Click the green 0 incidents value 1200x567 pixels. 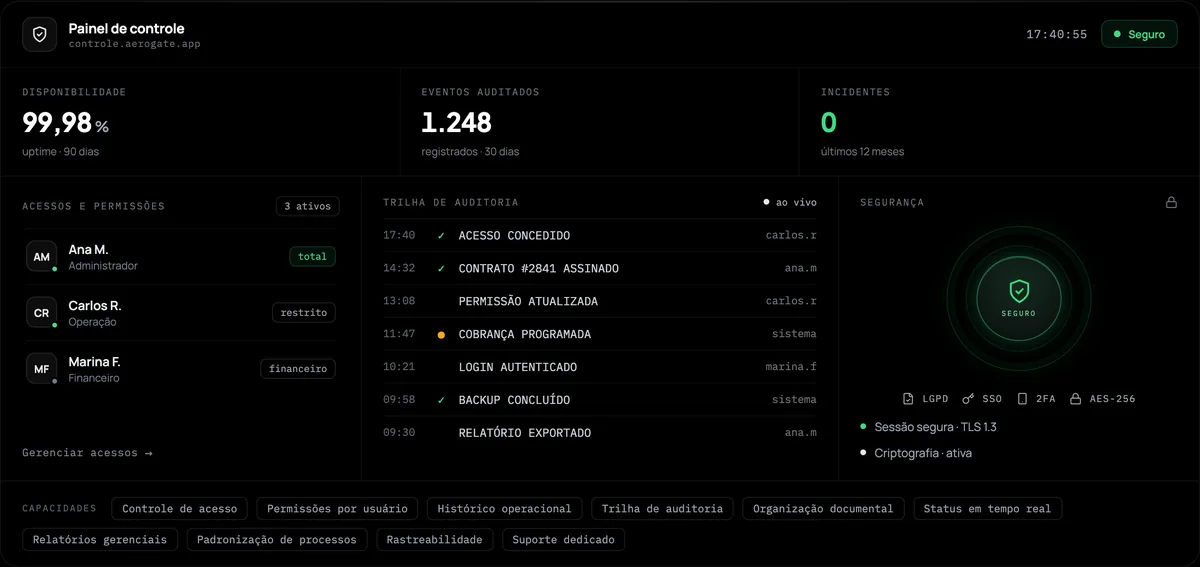[829, 123]
